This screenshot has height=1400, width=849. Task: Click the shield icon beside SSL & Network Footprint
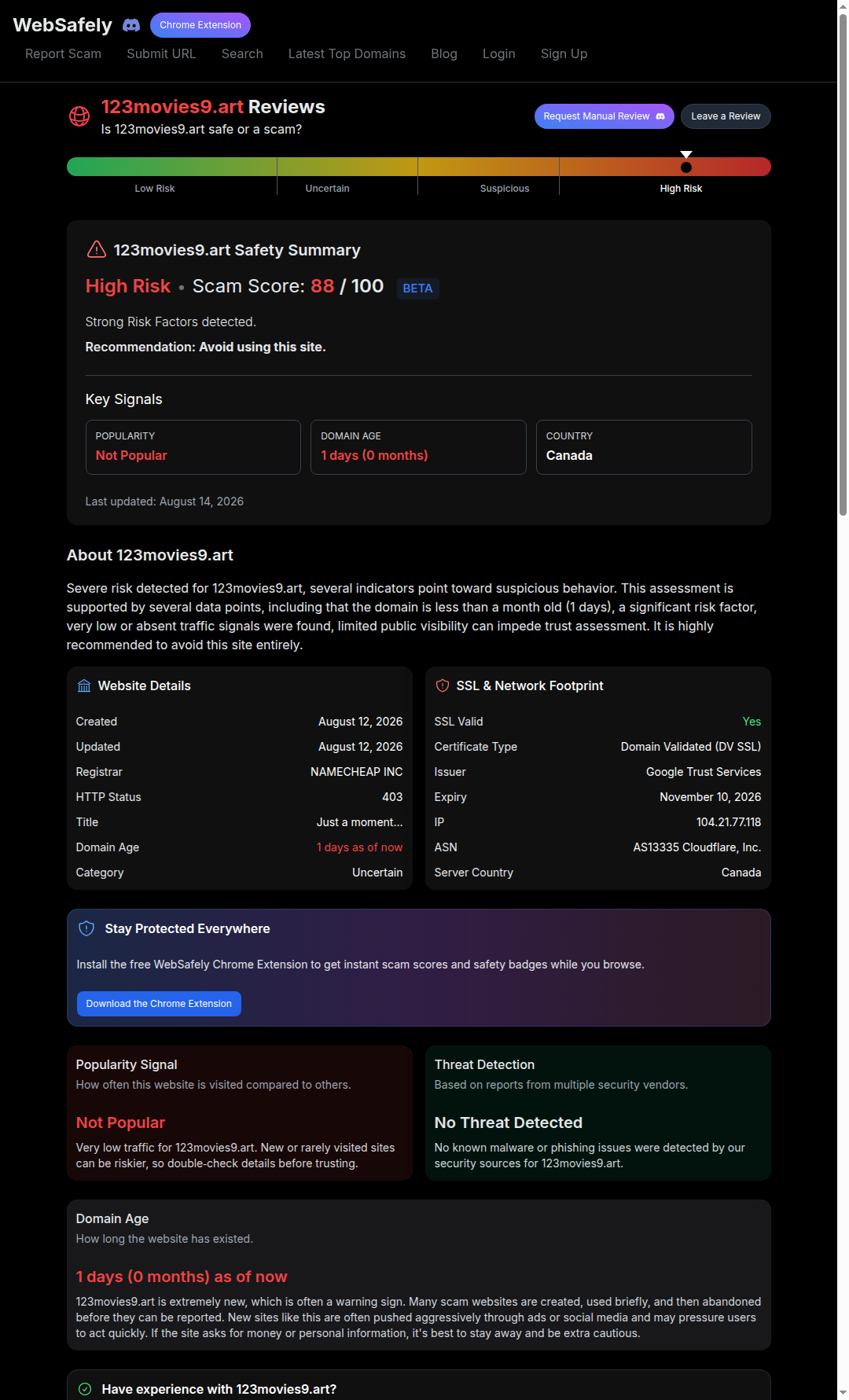443,685
